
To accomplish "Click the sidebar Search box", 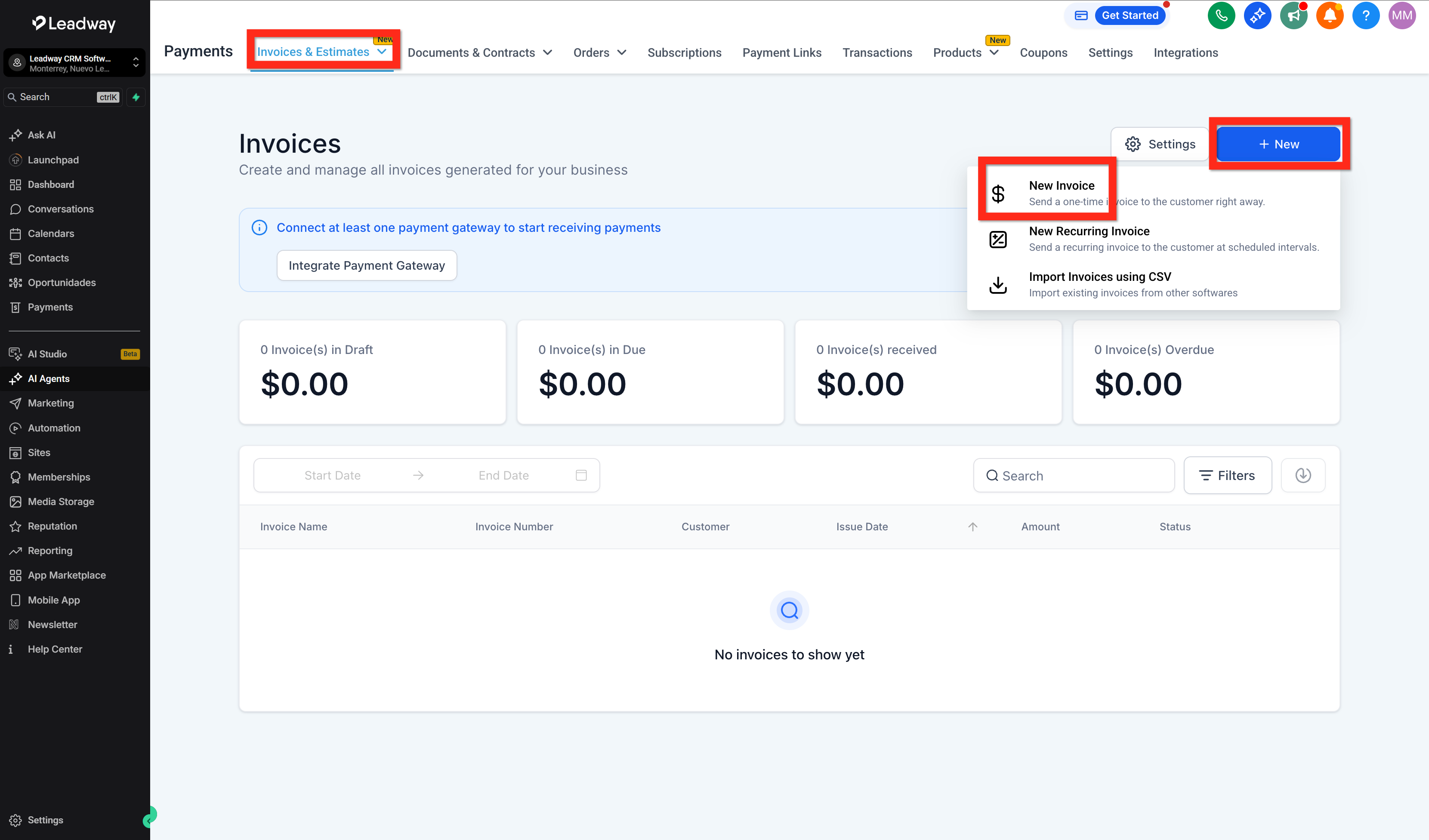I will [x=63, y=97].
